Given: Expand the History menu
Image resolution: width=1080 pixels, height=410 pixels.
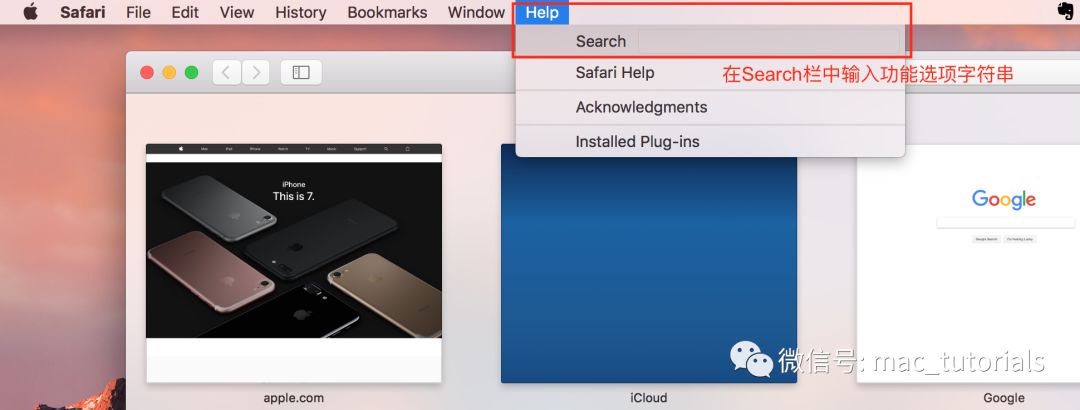Looking at the screenshot, I should coord(300,12).
